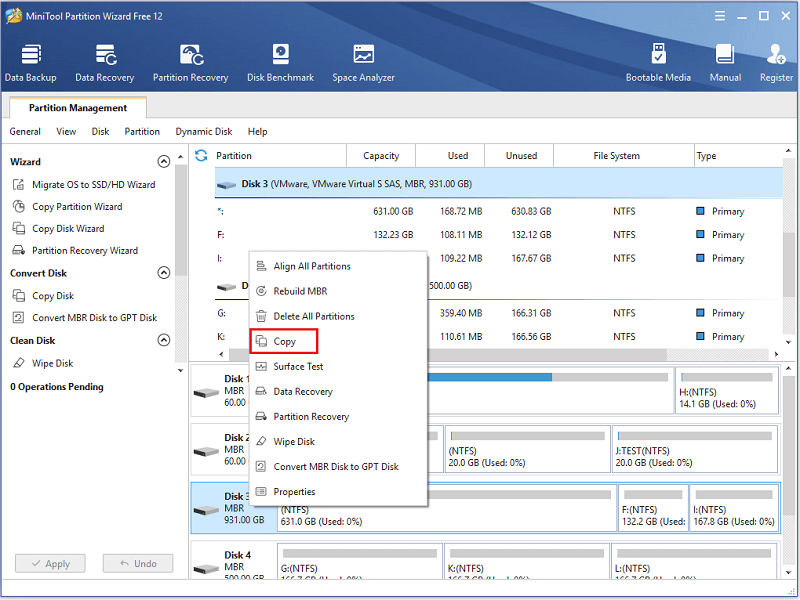The image size is (800, 600).
Task: Start Migrate OS to SSD/HD Wizard
Action: click(84, 184)
